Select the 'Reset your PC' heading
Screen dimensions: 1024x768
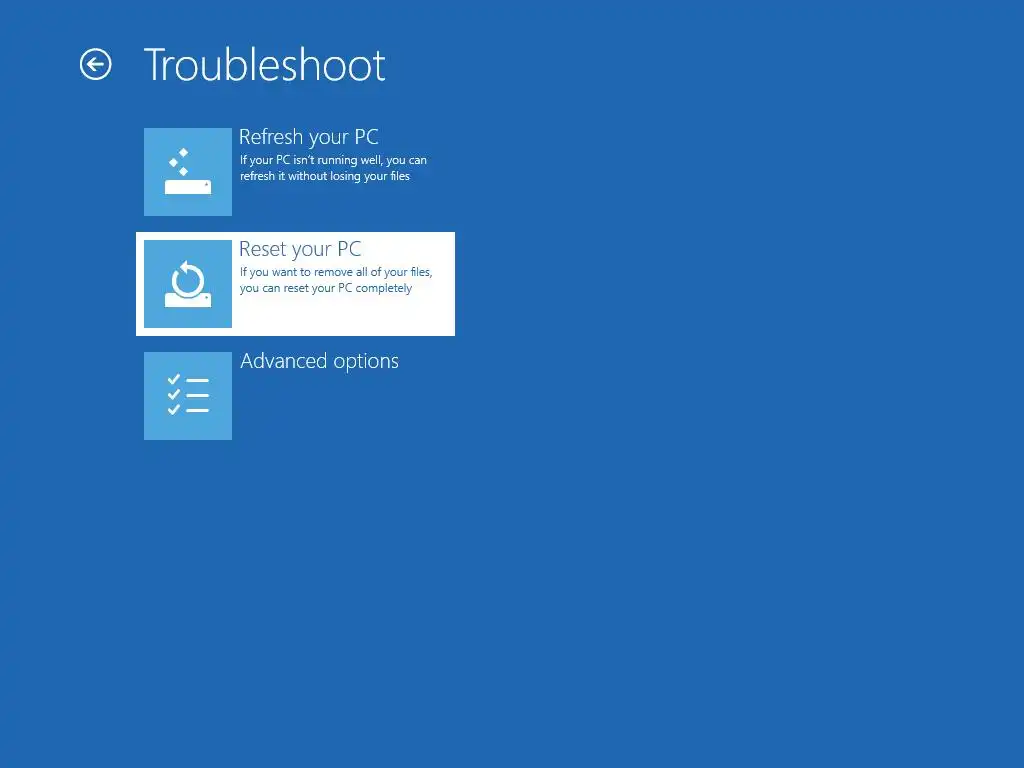[300, 249]
